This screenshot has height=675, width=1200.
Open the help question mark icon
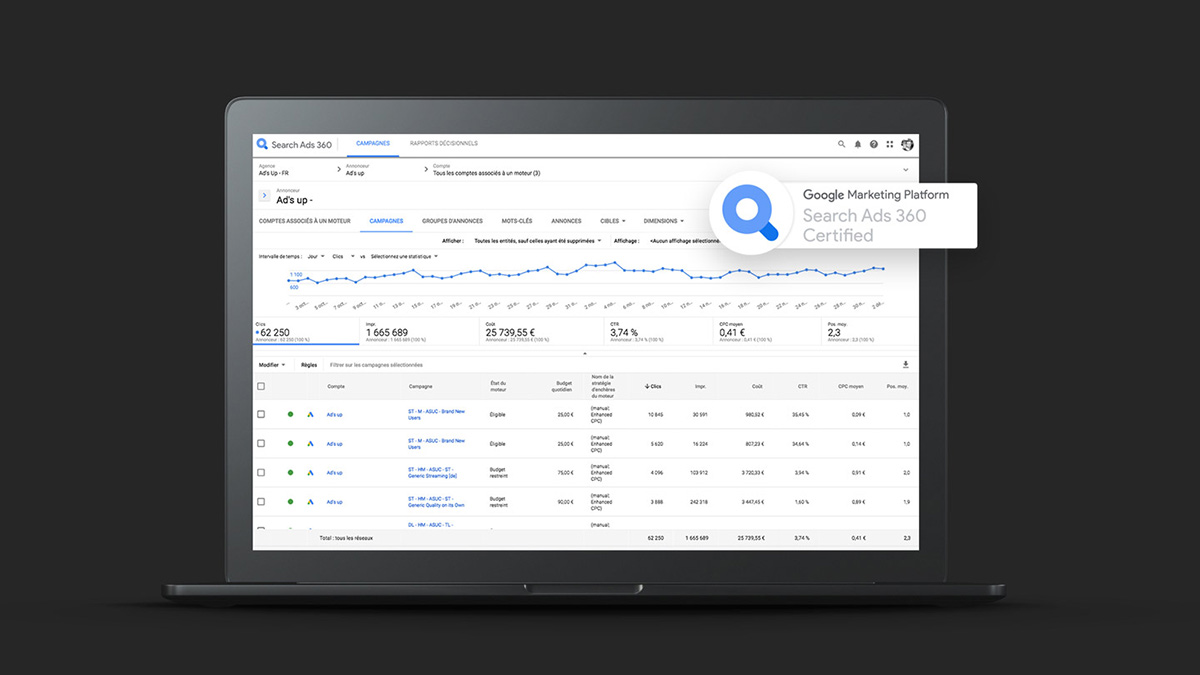[873, 144]
